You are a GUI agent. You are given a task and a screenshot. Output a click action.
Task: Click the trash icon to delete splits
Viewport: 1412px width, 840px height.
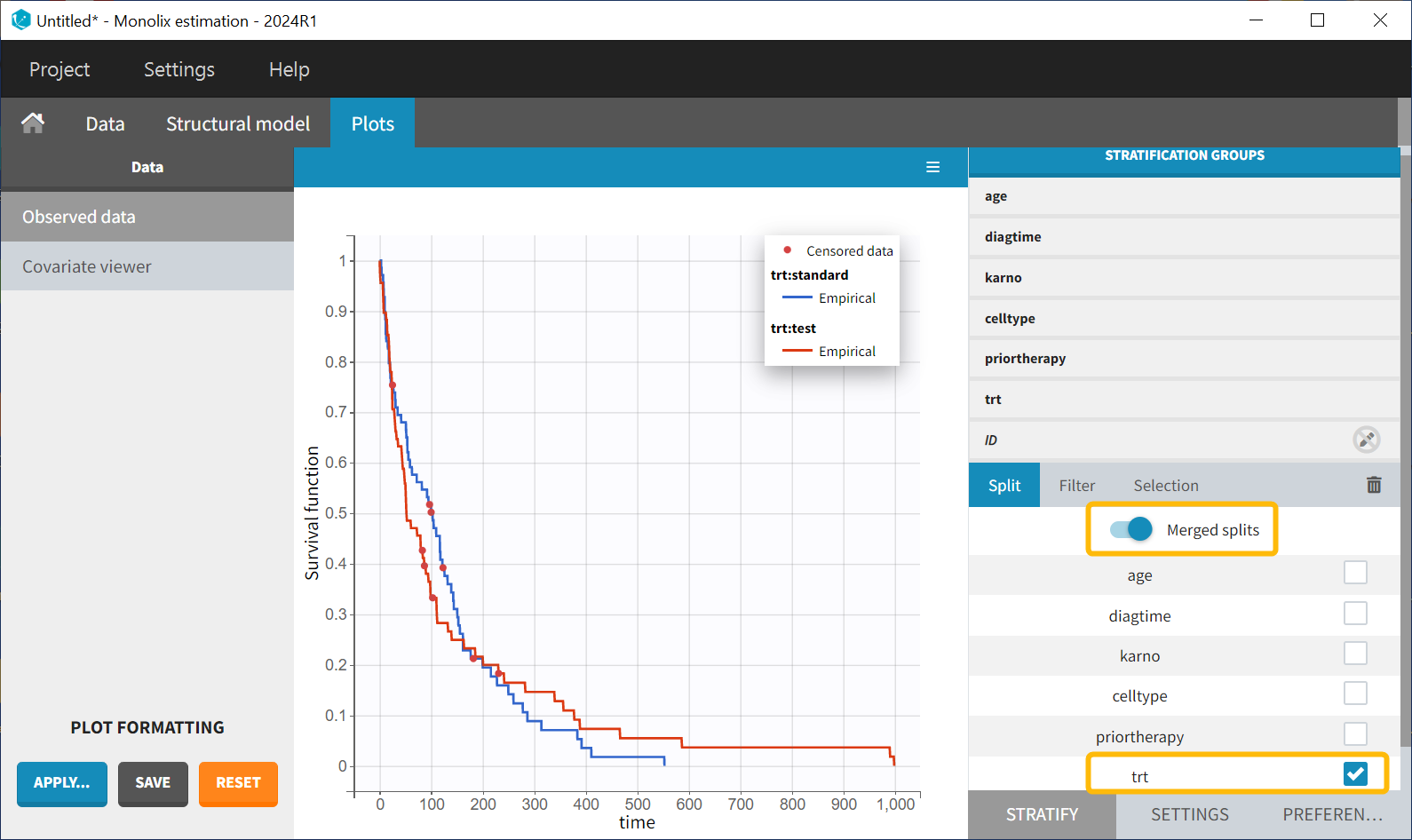click(x=1373, y=485)
